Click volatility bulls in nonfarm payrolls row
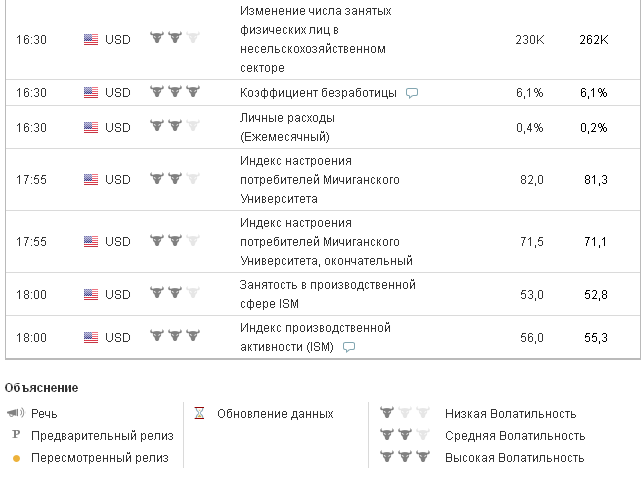 [174, 39]
